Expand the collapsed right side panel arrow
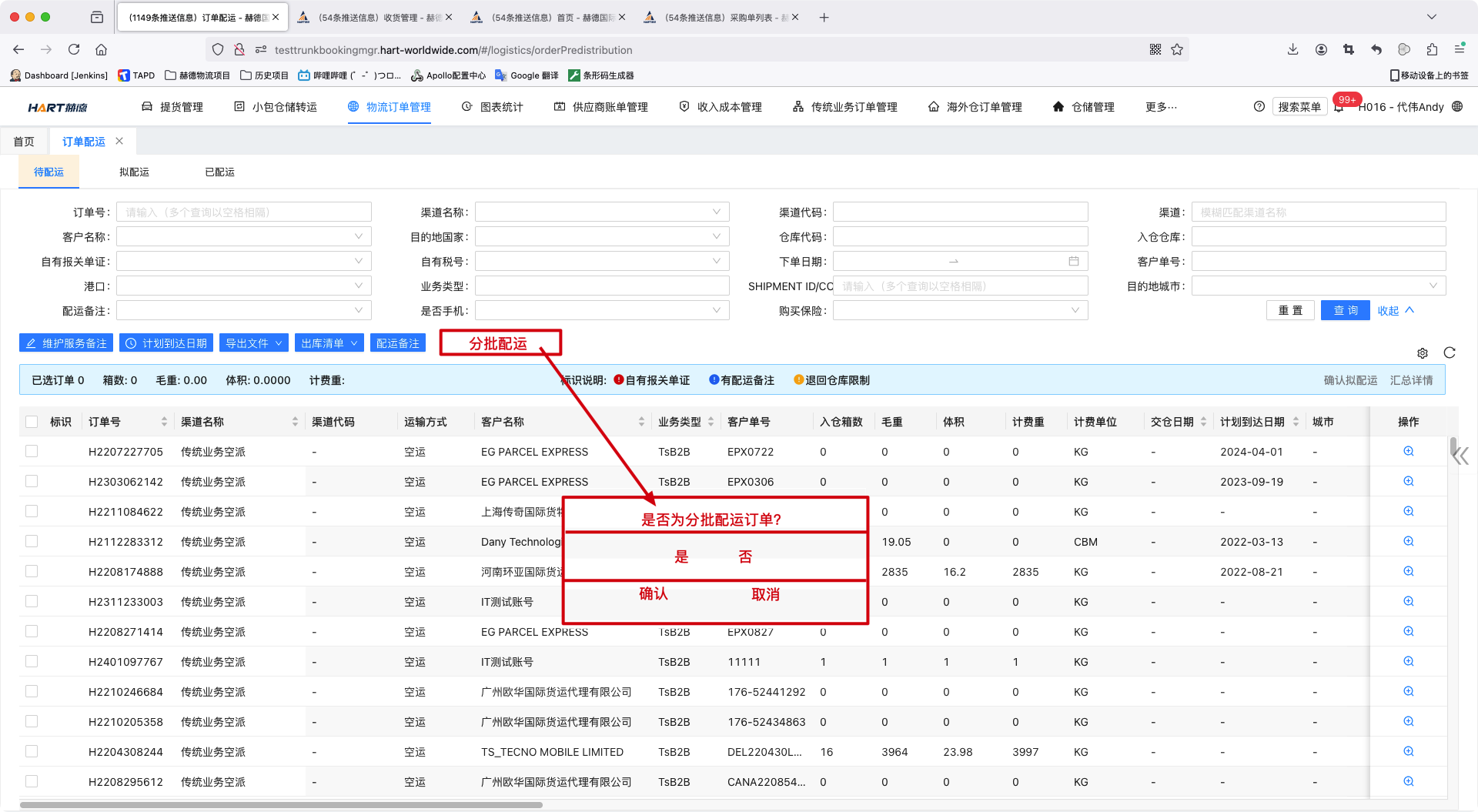 [x=1460, y=456]
